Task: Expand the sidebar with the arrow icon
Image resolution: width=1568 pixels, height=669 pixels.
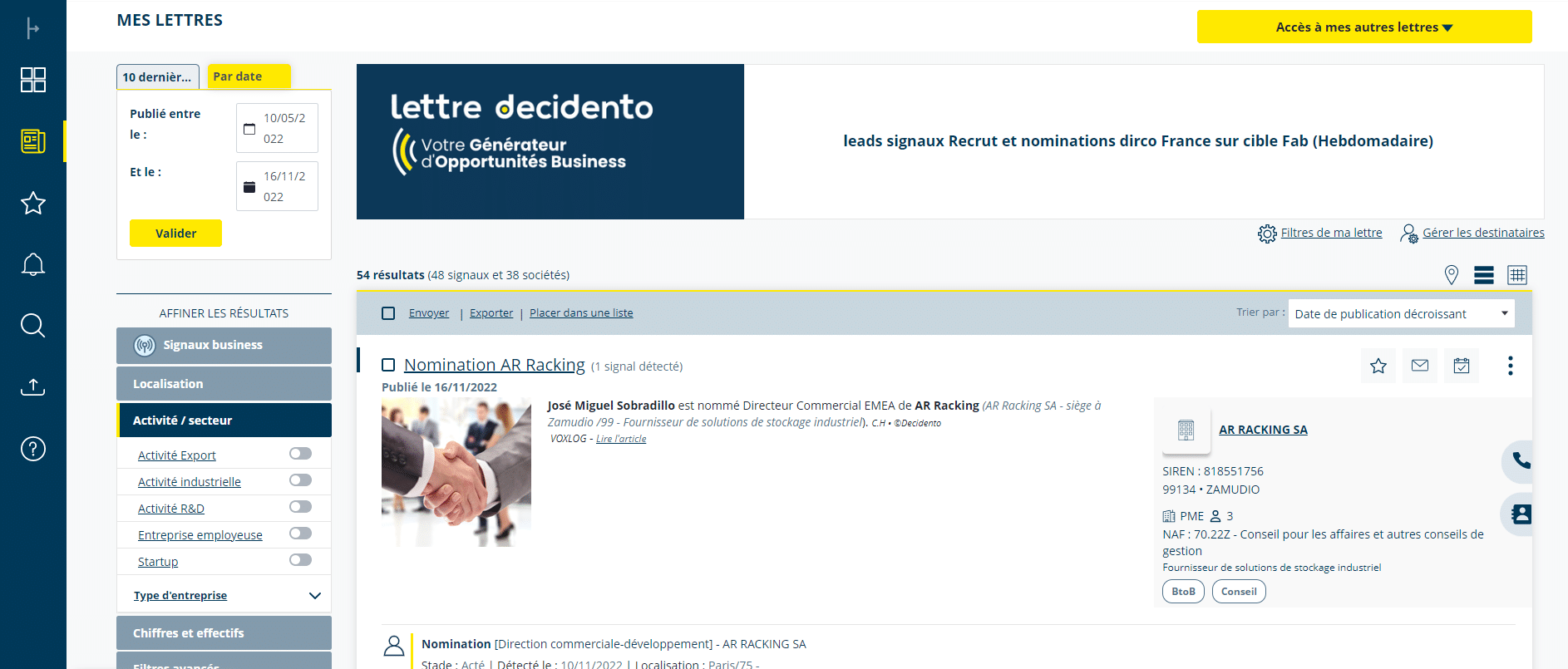Action: click(x=32, y=28)
